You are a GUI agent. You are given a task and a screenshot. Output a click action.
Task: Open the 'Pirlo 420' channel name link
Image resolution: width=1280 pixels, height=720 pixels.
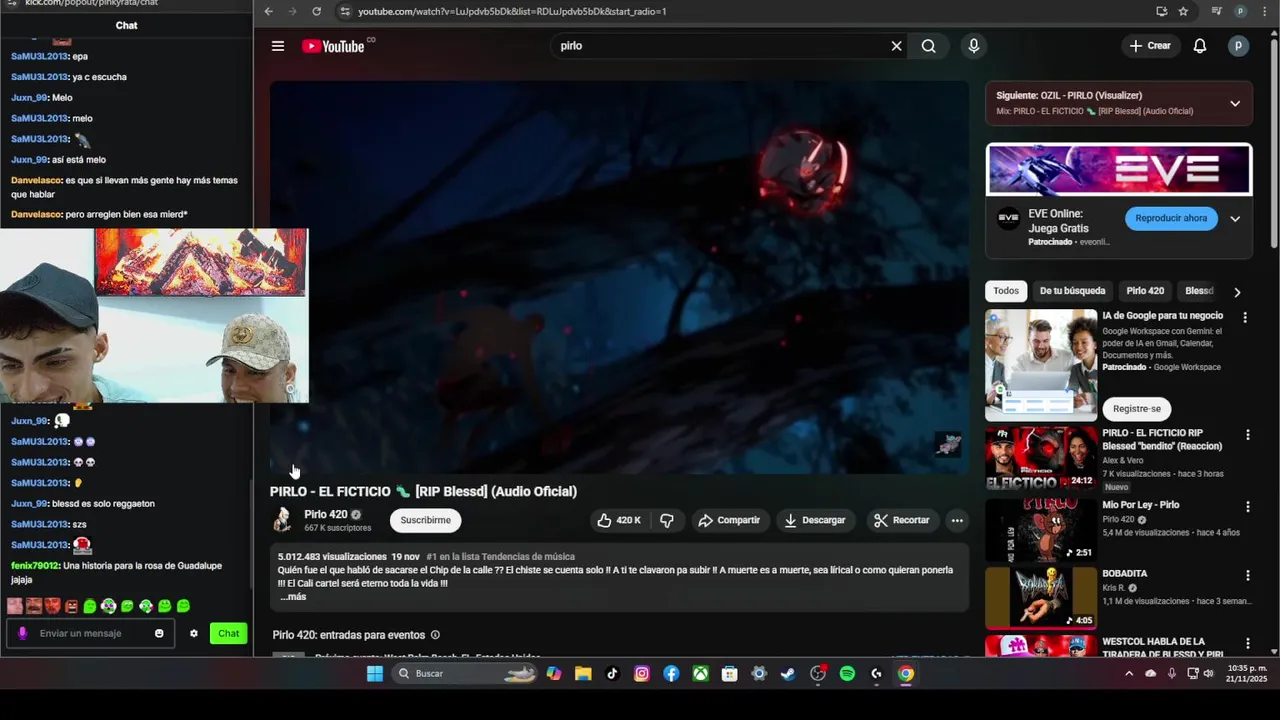pos(326,514)
